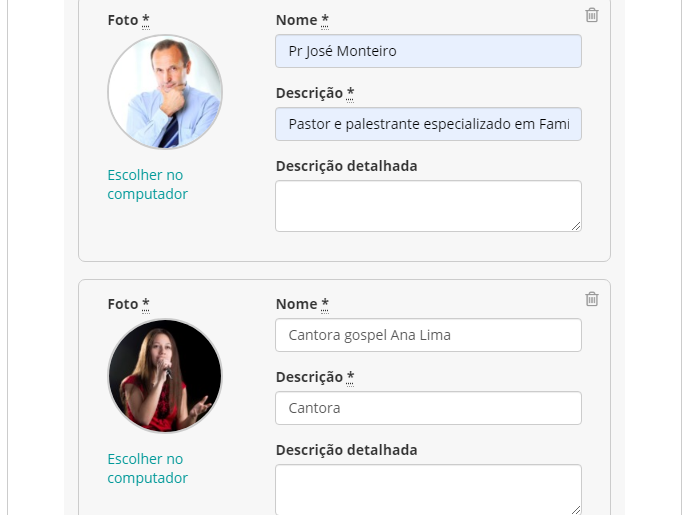This screenshot has height=515, width=696.
Task: Click the description field containing 'Cantora'
Action: (428, 408)
